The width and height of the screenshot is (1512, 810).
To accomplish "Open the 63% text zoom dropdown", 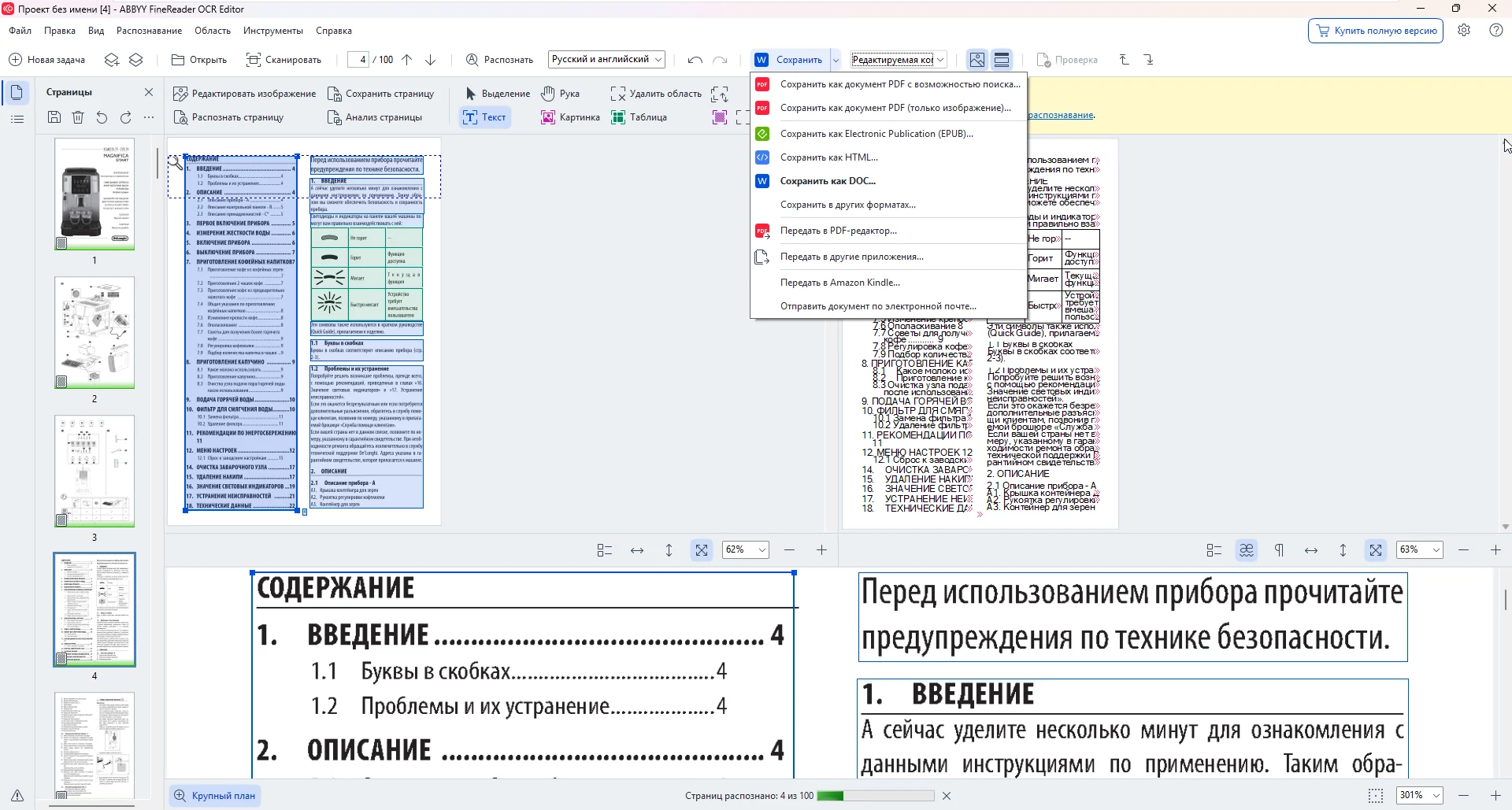I will (1420, 550).
